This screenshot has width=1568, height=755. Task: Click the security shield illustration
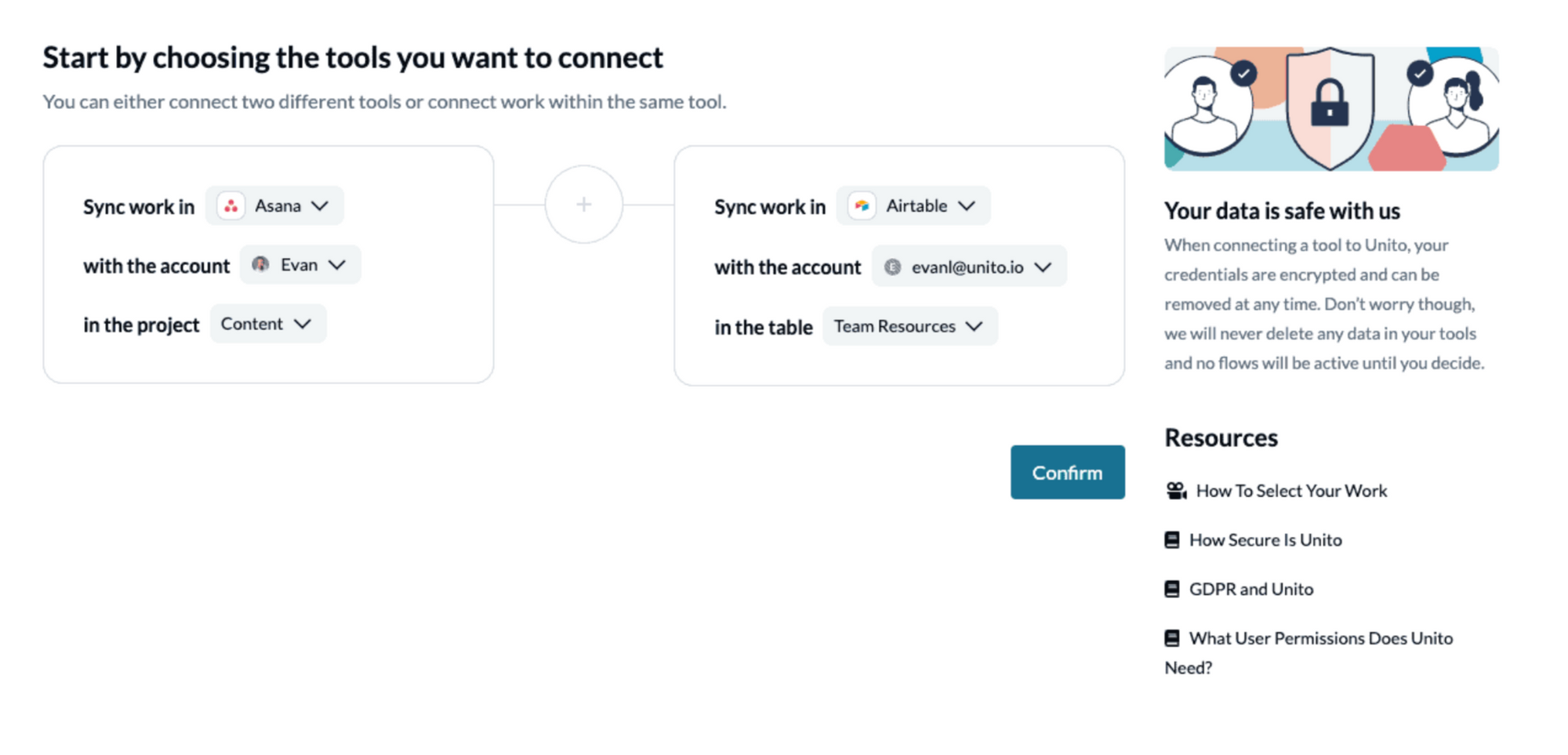(1330, 108)
